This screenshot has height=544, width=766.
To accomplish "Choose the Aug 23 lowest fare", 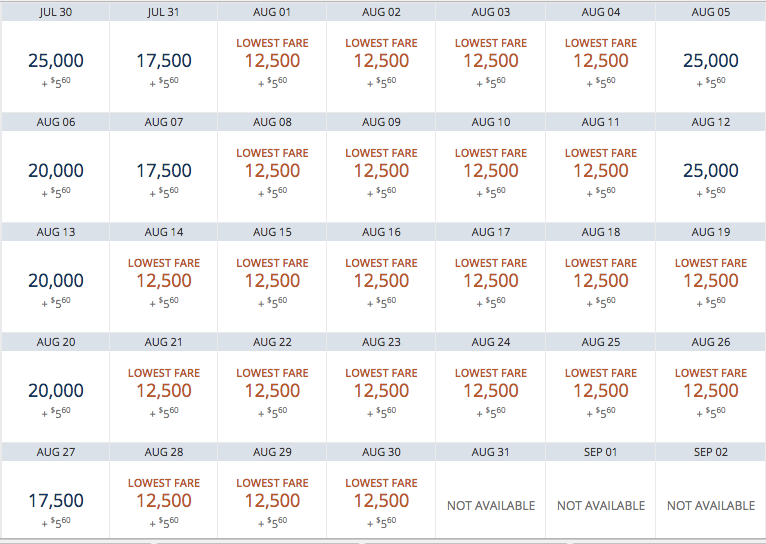I will (381, 396).
